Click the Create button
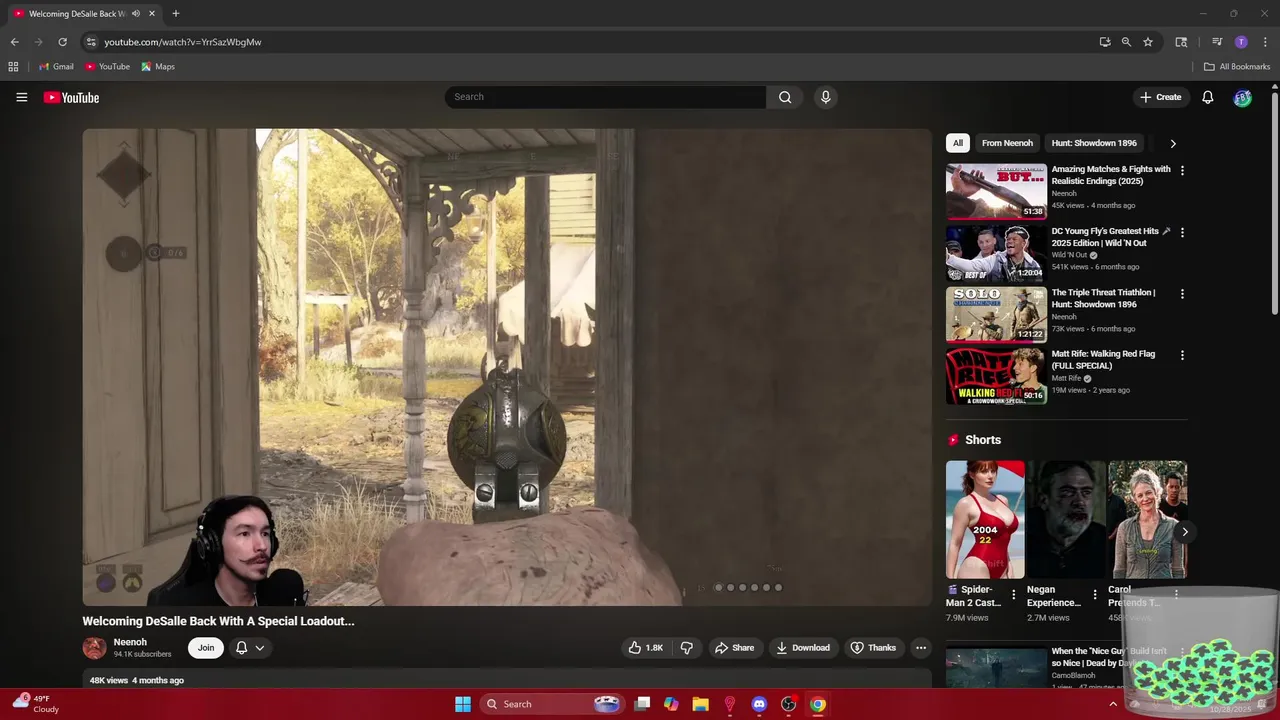Viewport: 1280px width, 720px height. coord(1161,97)
